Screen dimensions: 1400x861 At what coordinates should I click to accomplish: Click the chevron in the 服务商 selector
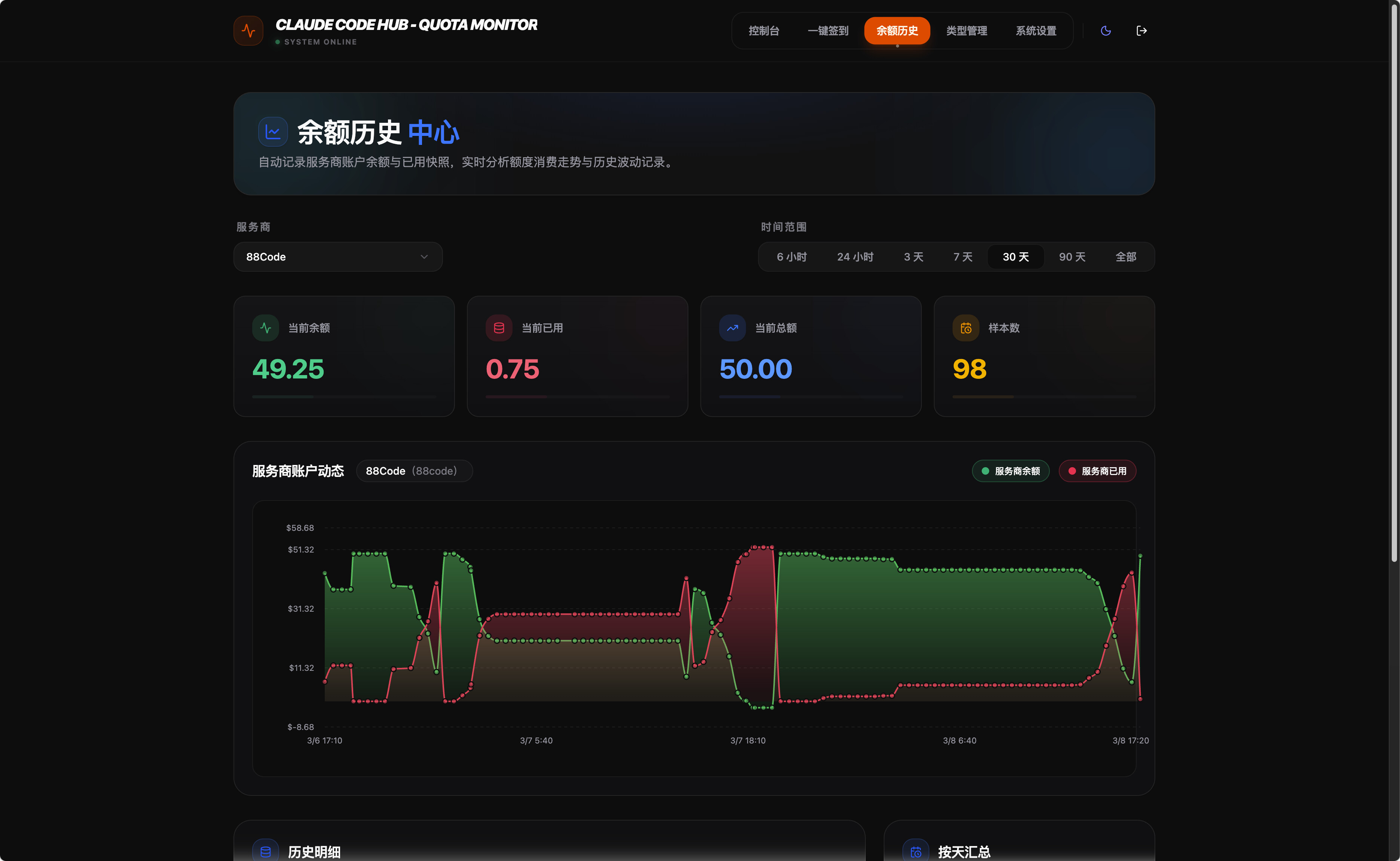pos(424,257)
